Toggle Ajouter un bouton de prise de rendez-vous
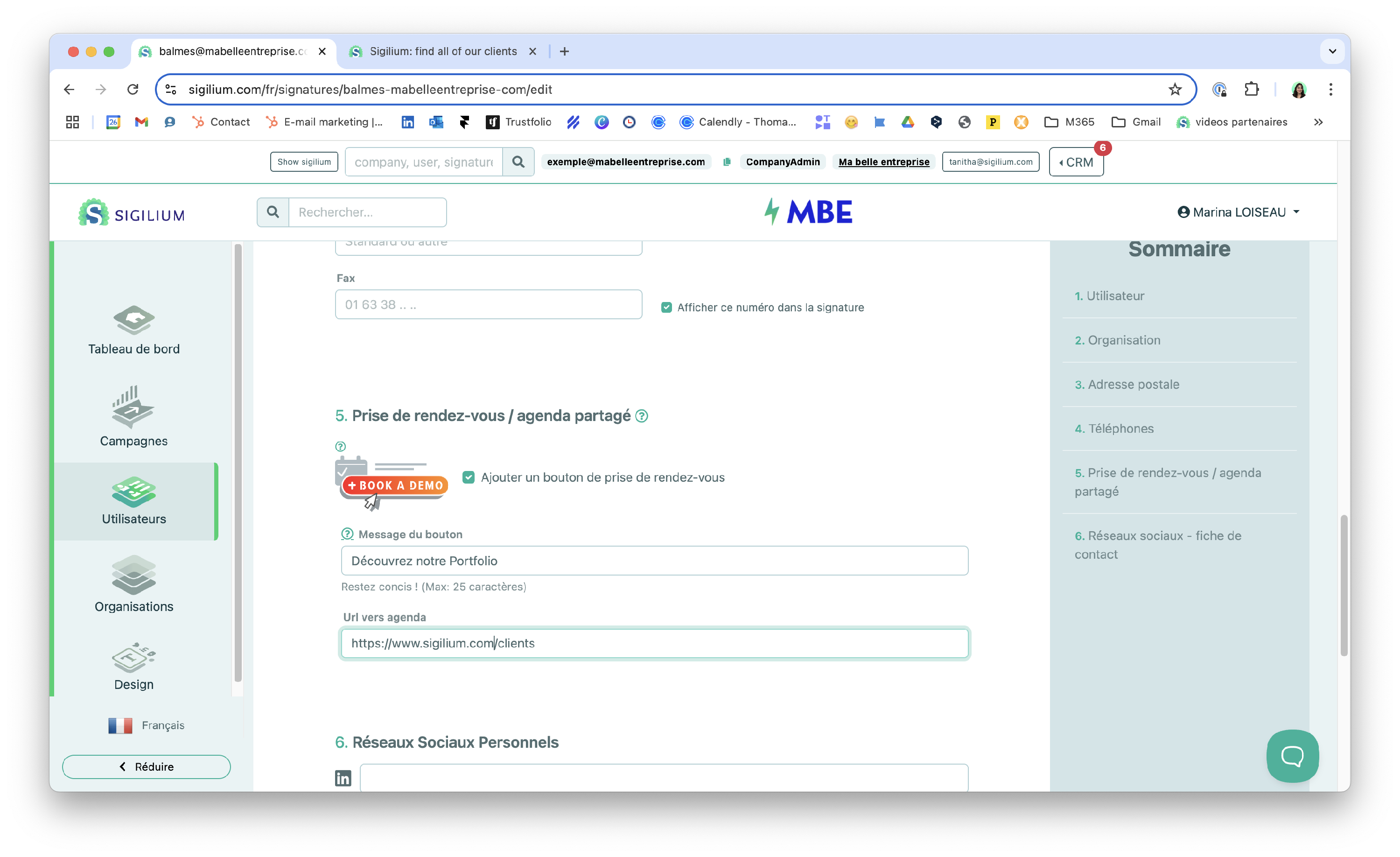Viewport: 1400px width, 857px height. (x=468, y=478)
